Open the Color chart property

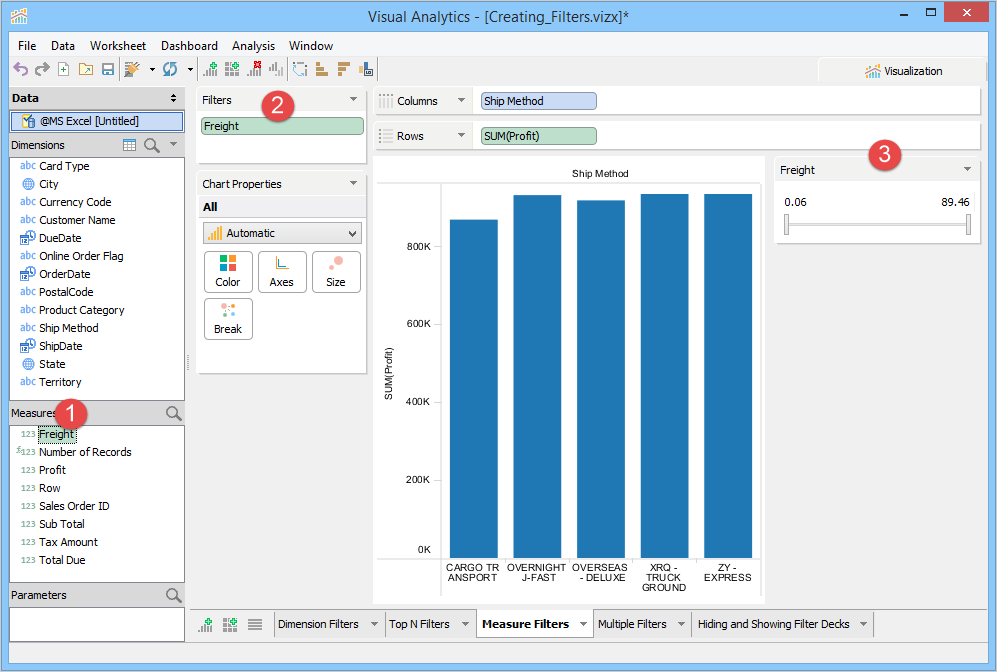(x=228, y=271)
